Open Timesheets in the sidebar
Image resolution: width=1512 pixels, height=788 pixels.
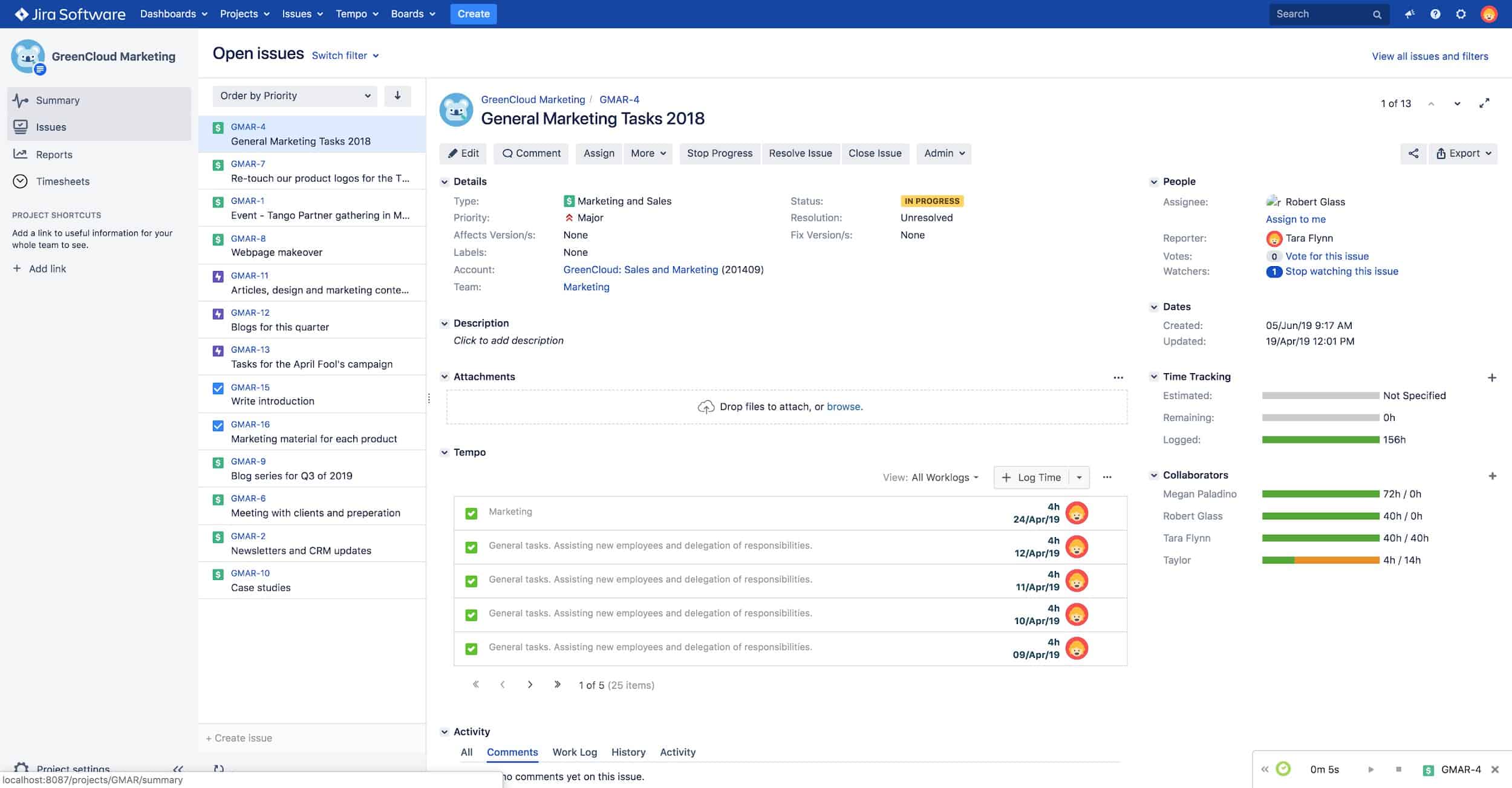point(62,181)
